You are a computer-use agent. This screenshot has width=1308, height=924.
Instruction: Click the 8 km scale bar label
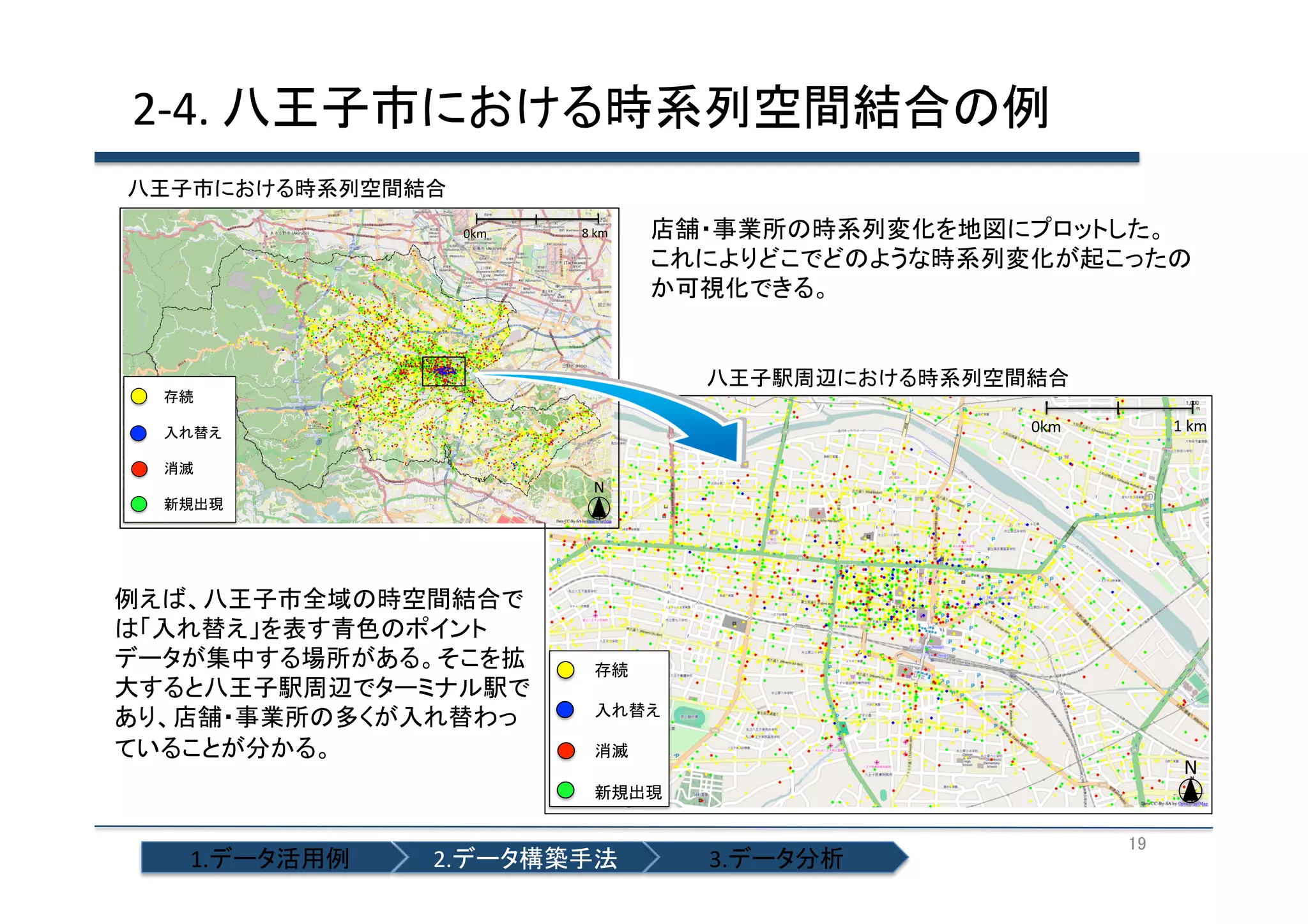click(x=594, y=233)
